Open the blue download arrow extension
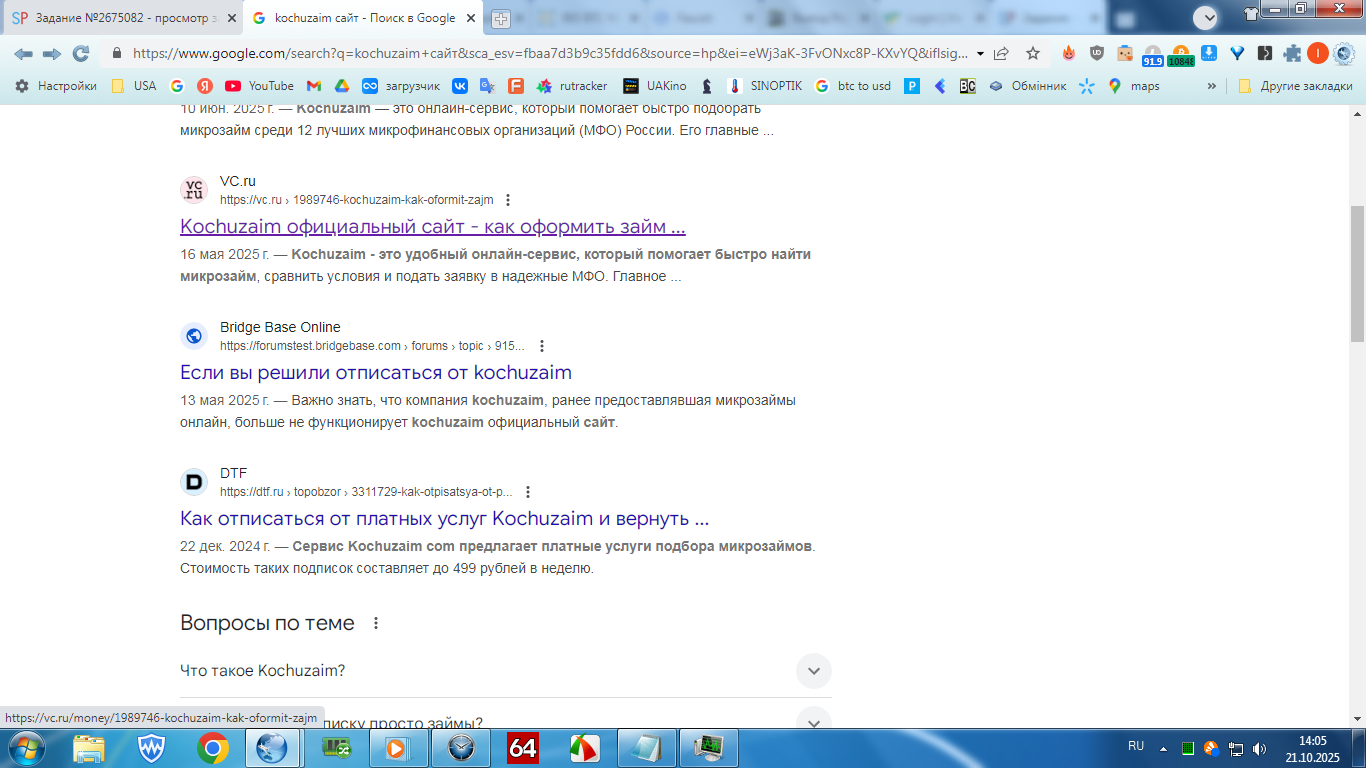1366x768 pixels. [x=1209, y=54]
